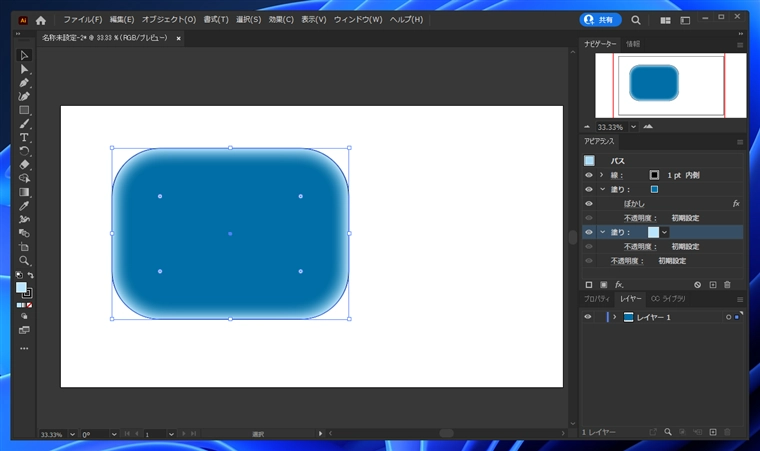Swap fill and stroke colors
The image size is (760, 451).
point(30,275)
